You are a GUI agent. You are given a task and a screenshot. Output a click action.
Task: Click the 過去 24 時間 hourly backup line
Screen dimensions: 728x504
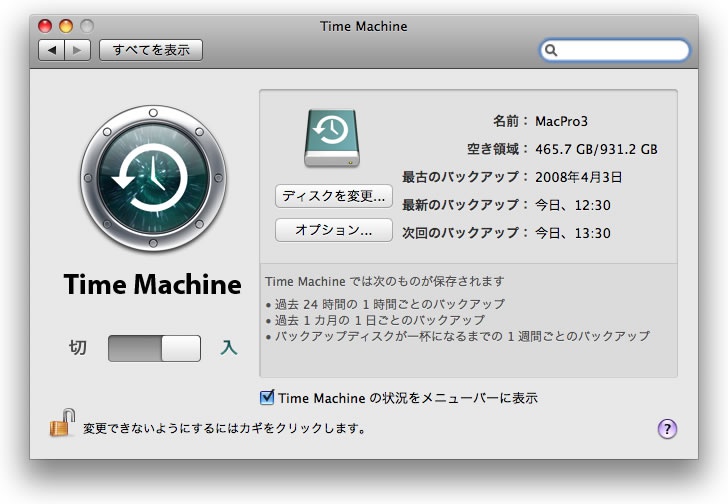tap(385, 304)
